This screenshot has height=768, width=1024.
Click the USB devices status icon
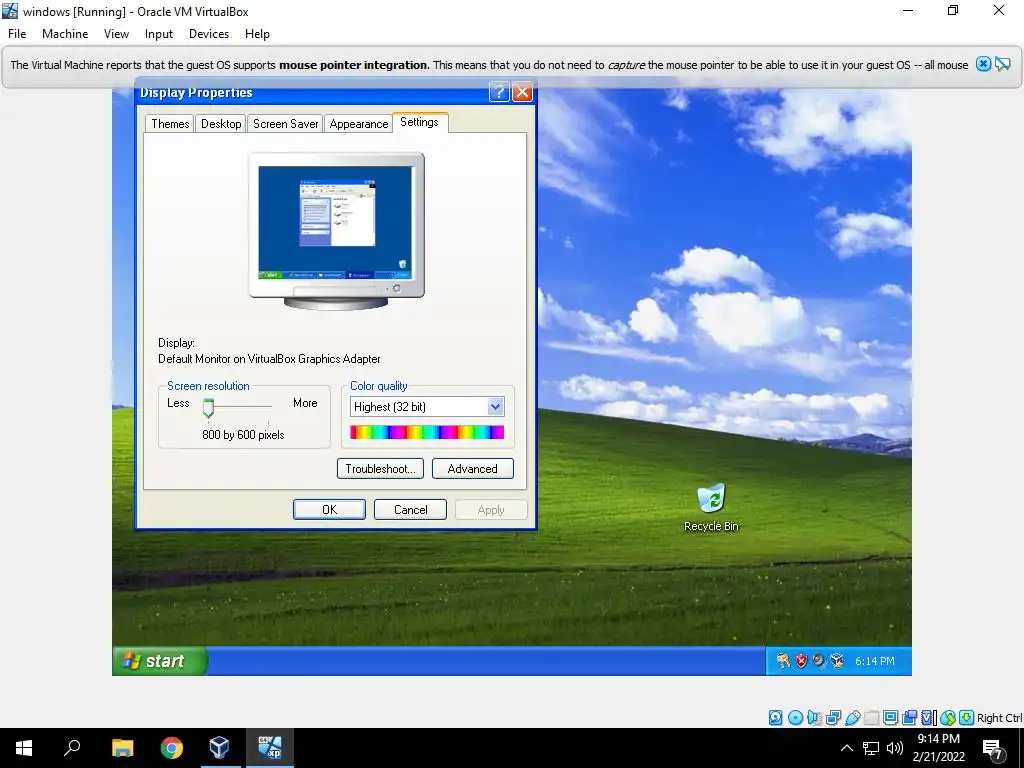852,718
